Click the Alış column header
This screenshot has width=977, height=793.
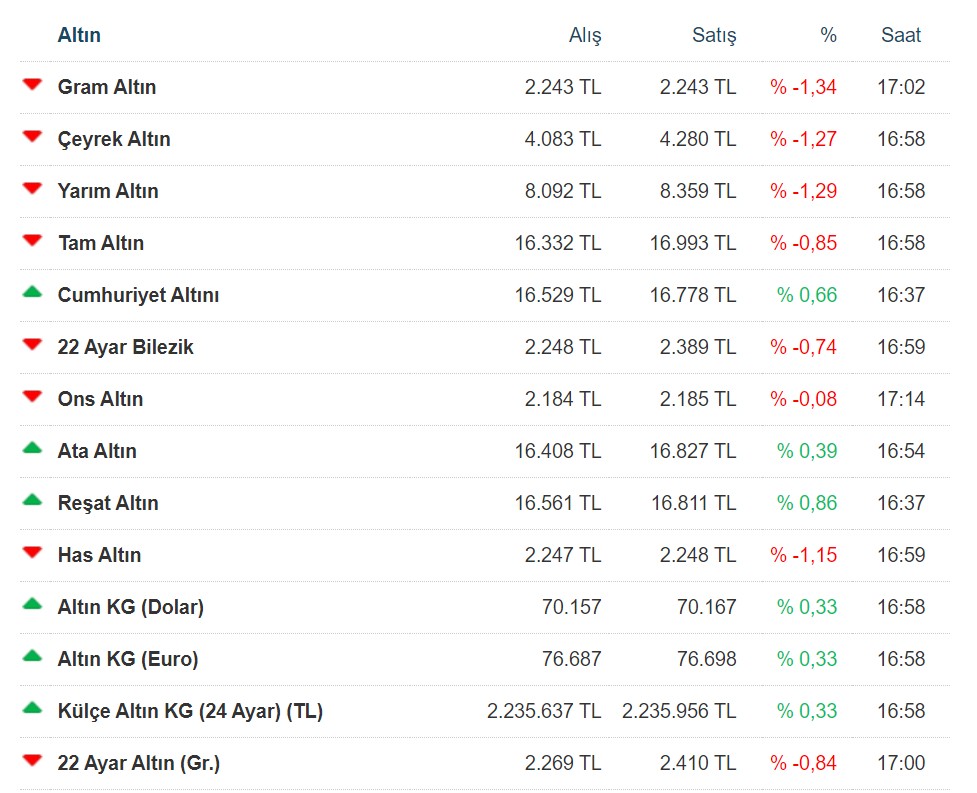[x=585, y=35]
